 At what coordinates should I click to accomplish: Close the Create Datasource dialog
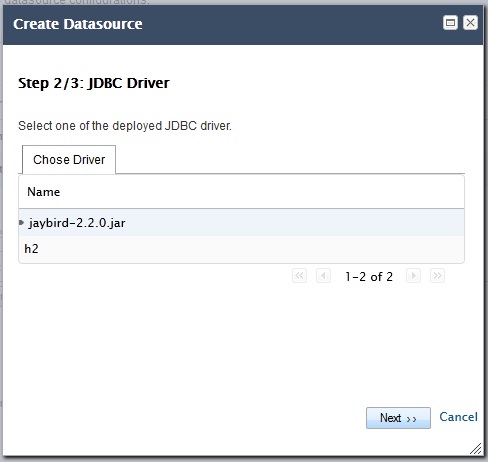tap(470, 23)
